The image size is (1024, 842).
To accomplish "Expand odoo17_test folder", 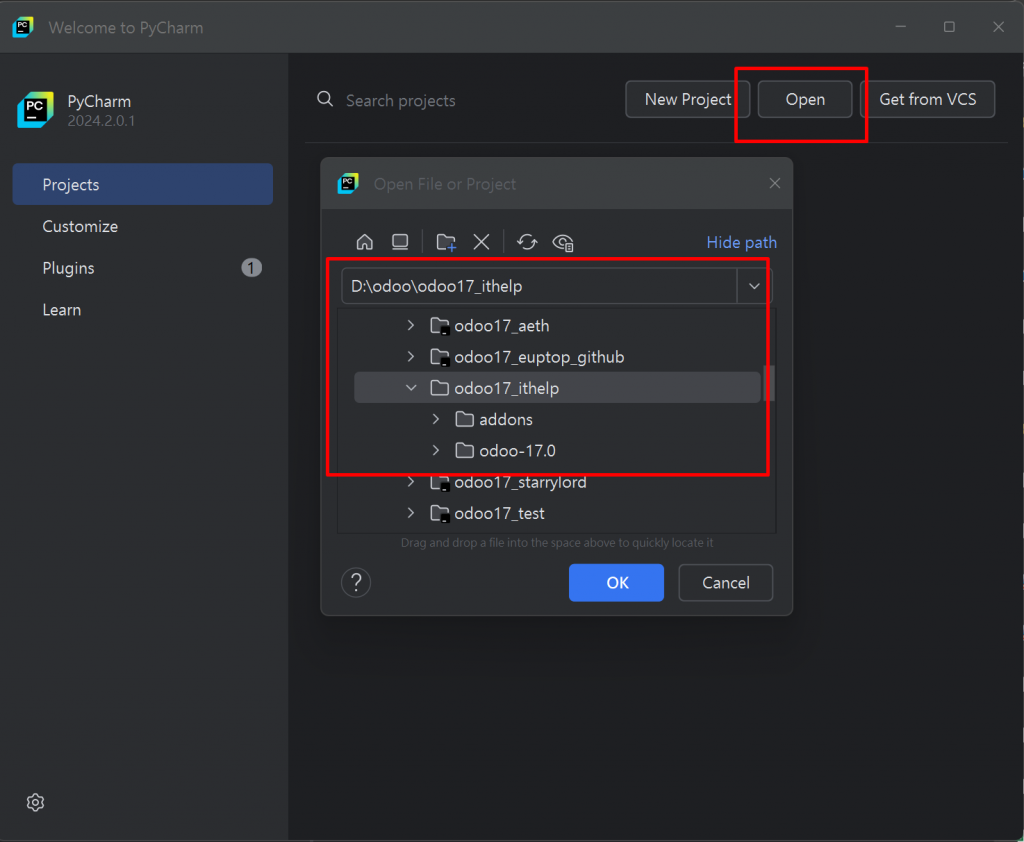I will click(411, 513).
